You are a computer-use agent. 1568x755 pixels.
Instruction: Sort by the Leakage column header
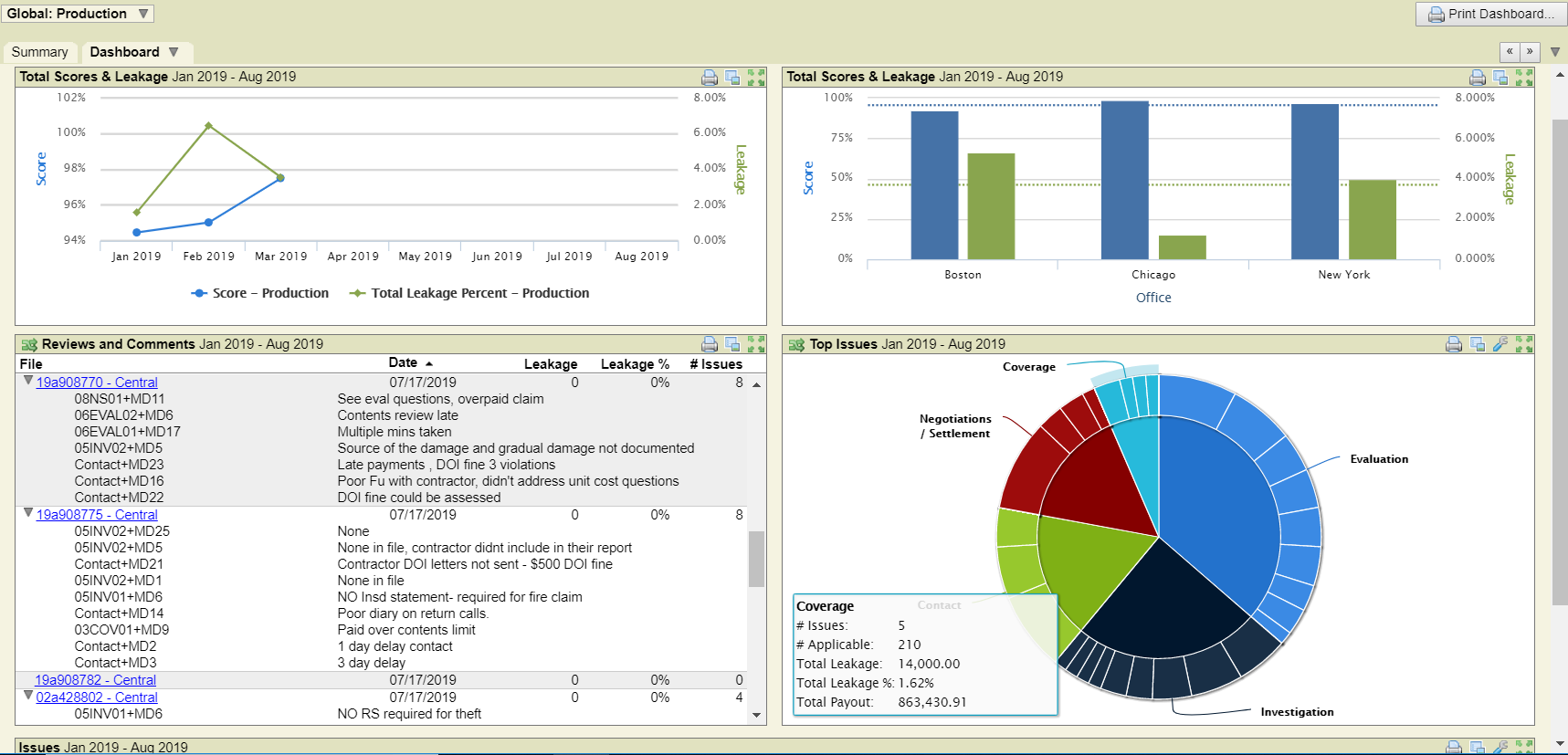(551, 363)
